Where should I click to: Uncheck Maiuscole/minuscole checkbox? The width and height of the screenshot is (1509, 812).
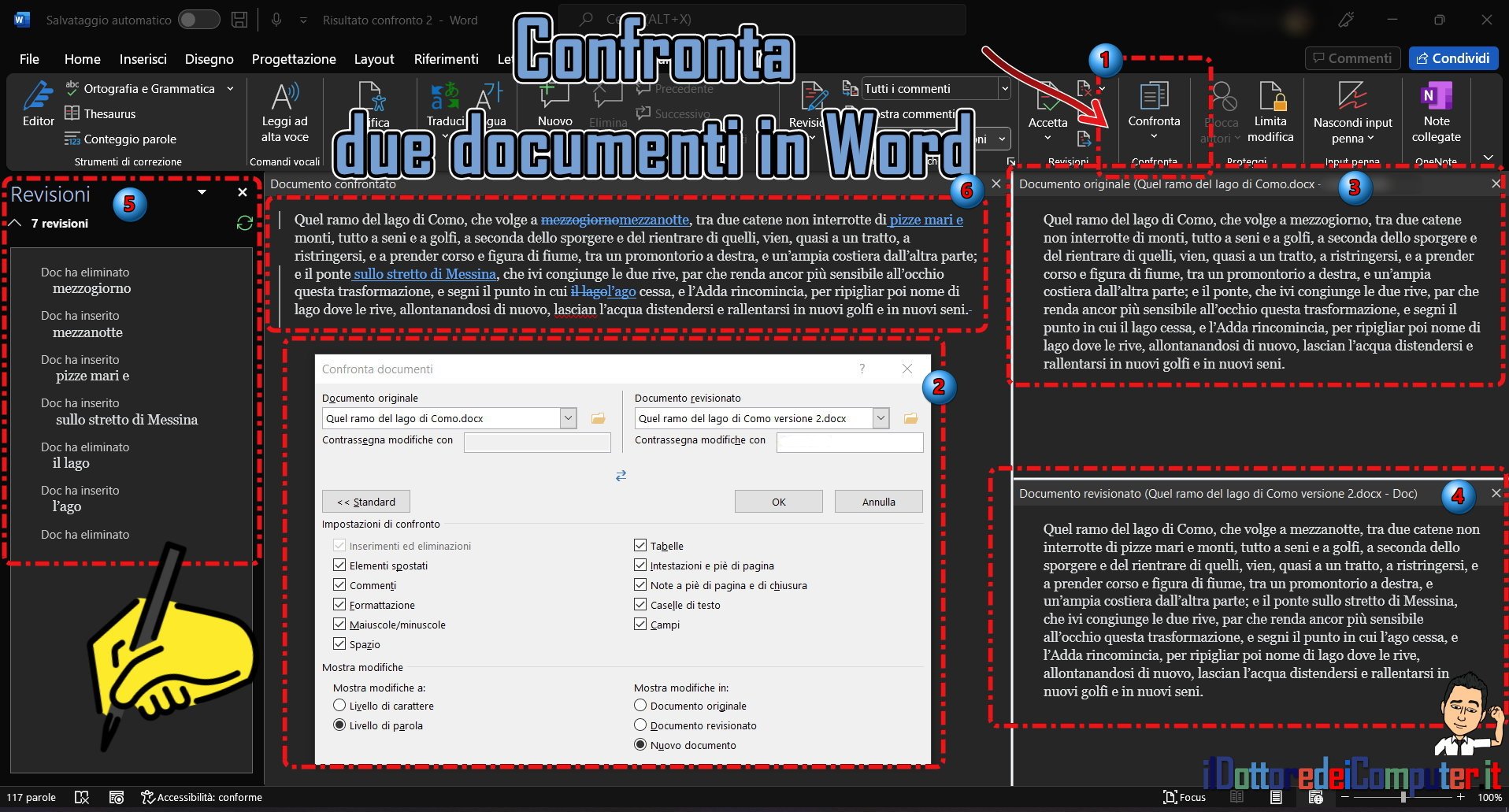[339, 624]
